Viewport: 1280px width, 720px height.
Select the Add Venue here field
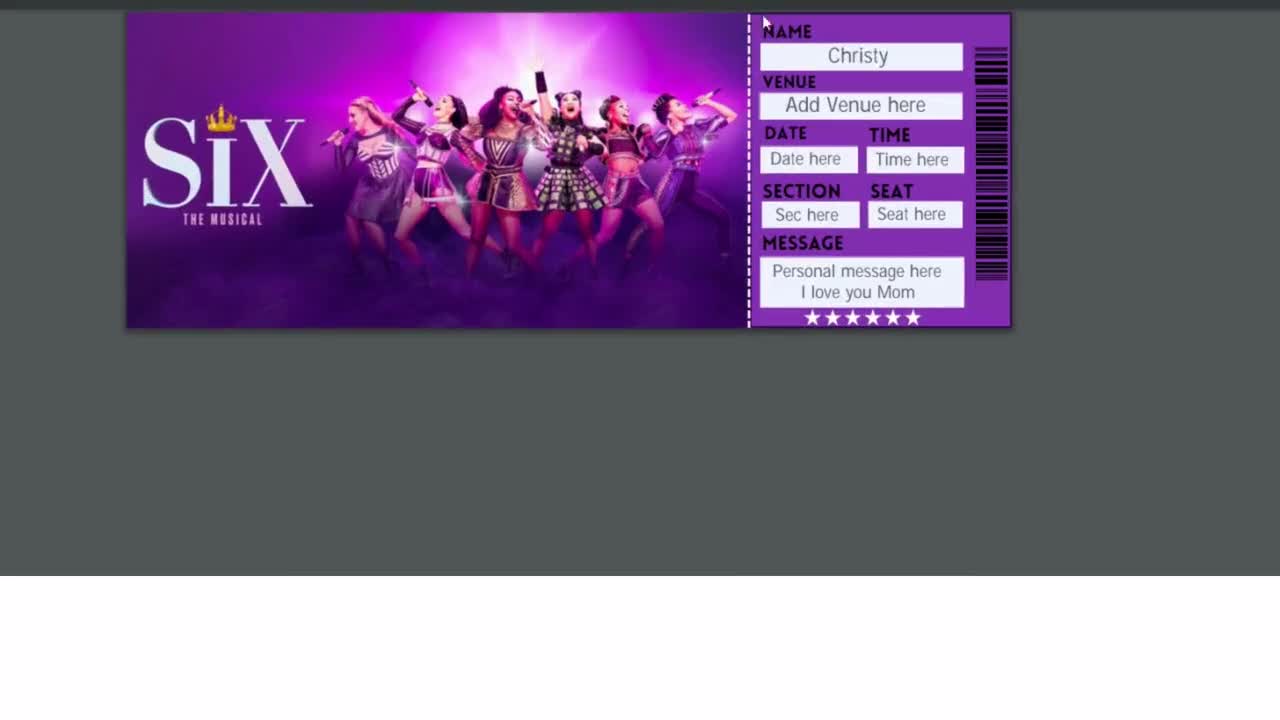pos(861,106)
